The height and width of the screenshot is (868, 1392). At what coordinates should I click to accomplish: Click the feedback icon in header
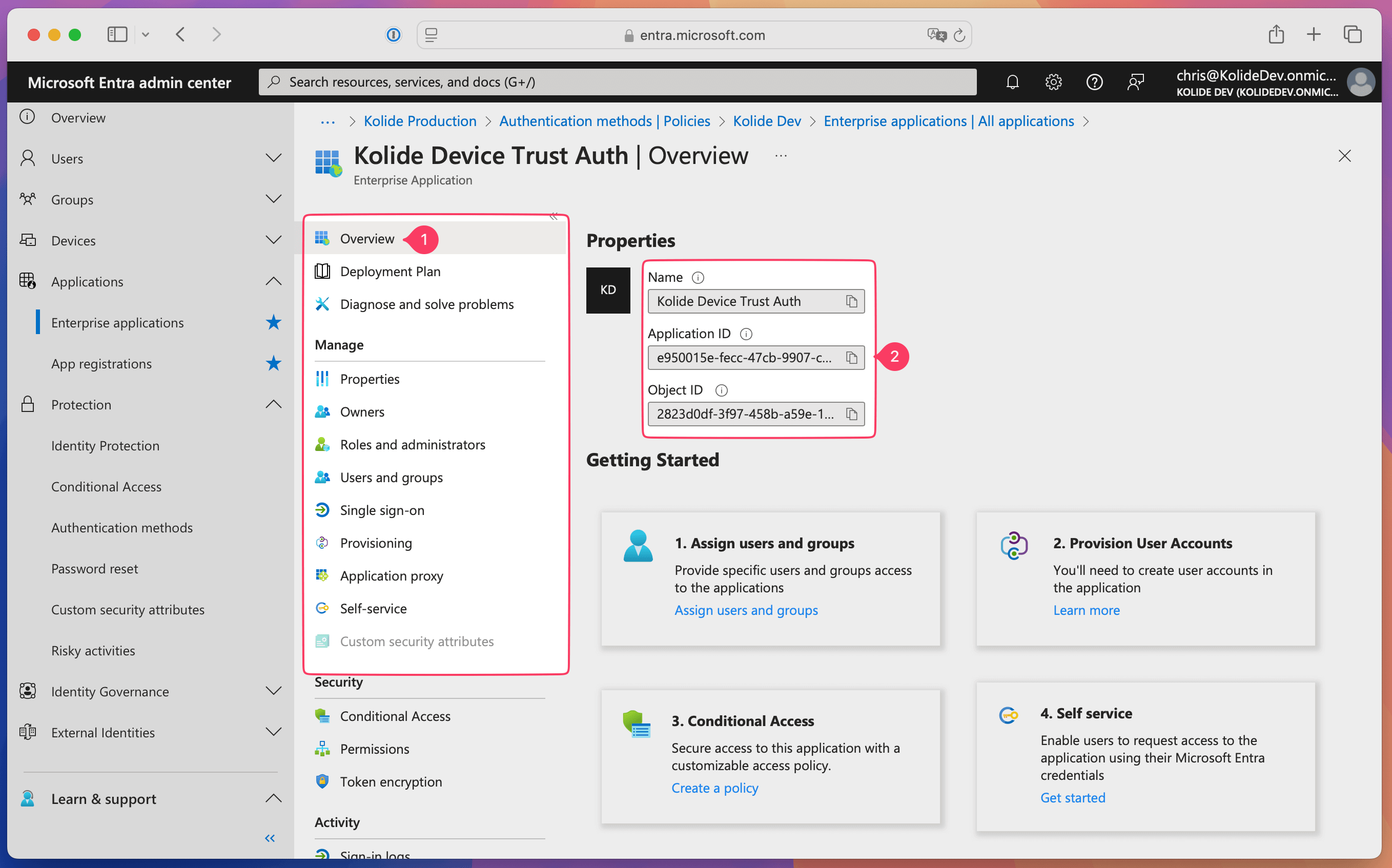click(1135, 82)
